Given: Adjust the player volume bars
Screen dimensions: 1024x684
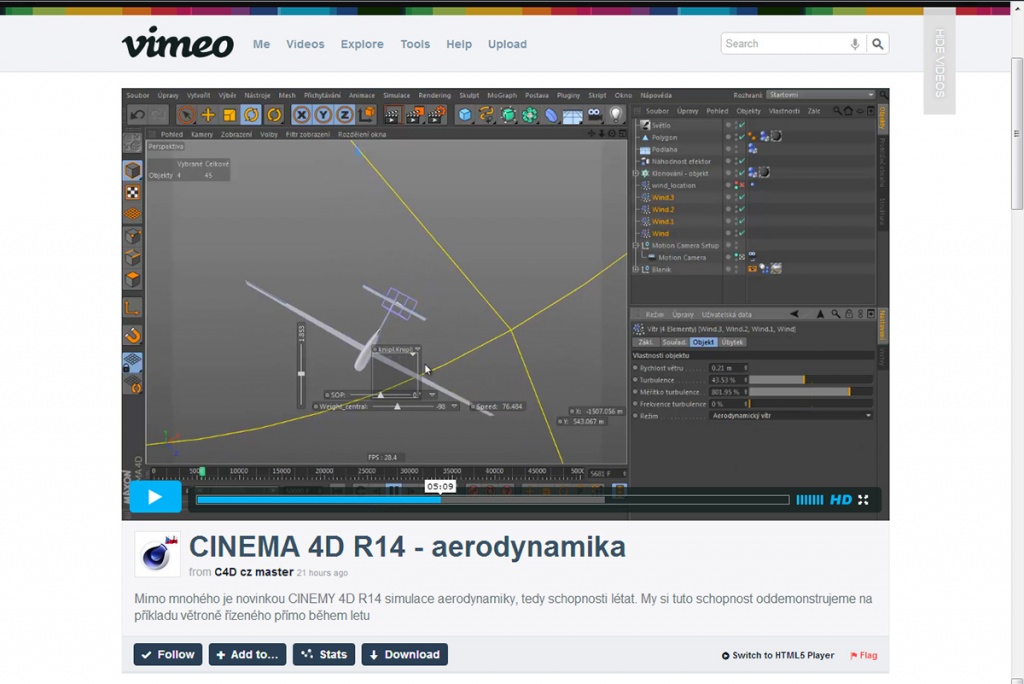Looking at the screenshot, I should pos(810,500).
